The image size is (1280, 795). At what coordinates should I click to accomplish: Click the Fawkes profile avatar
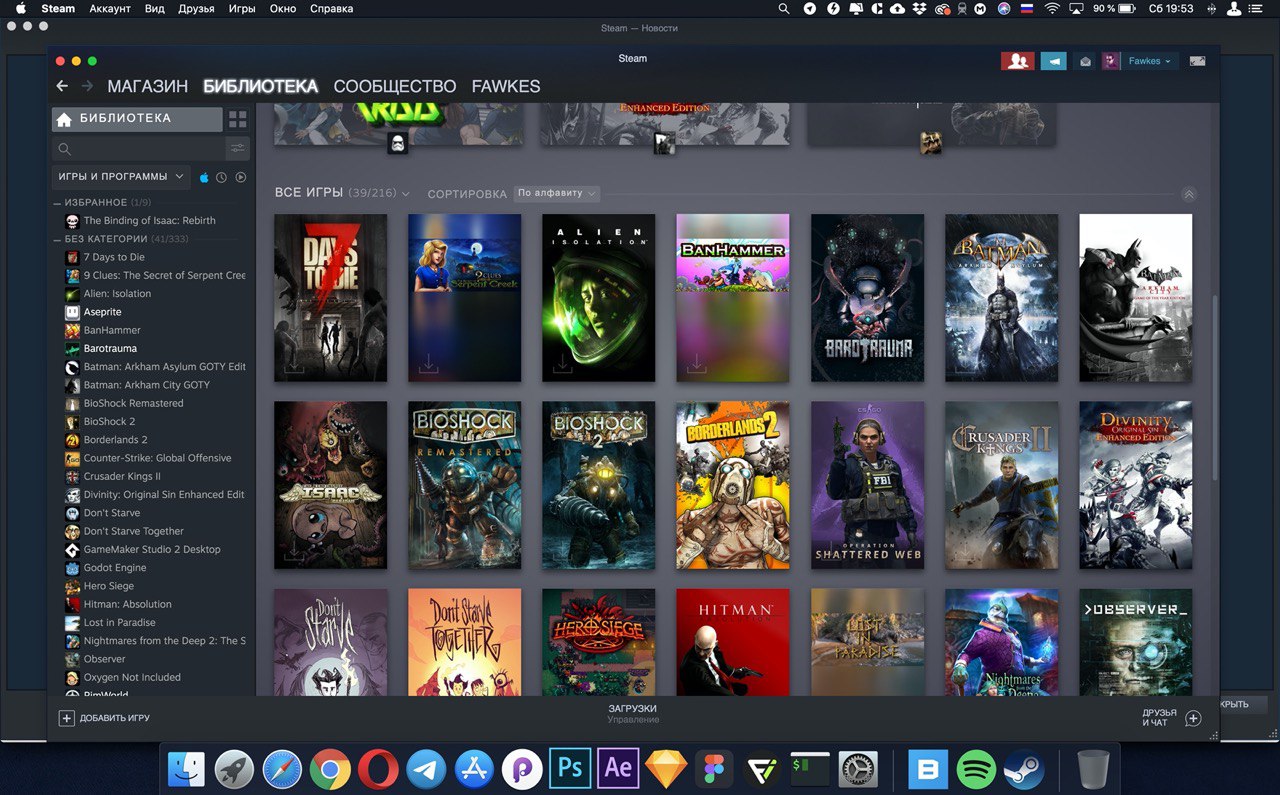point(1111,61)
